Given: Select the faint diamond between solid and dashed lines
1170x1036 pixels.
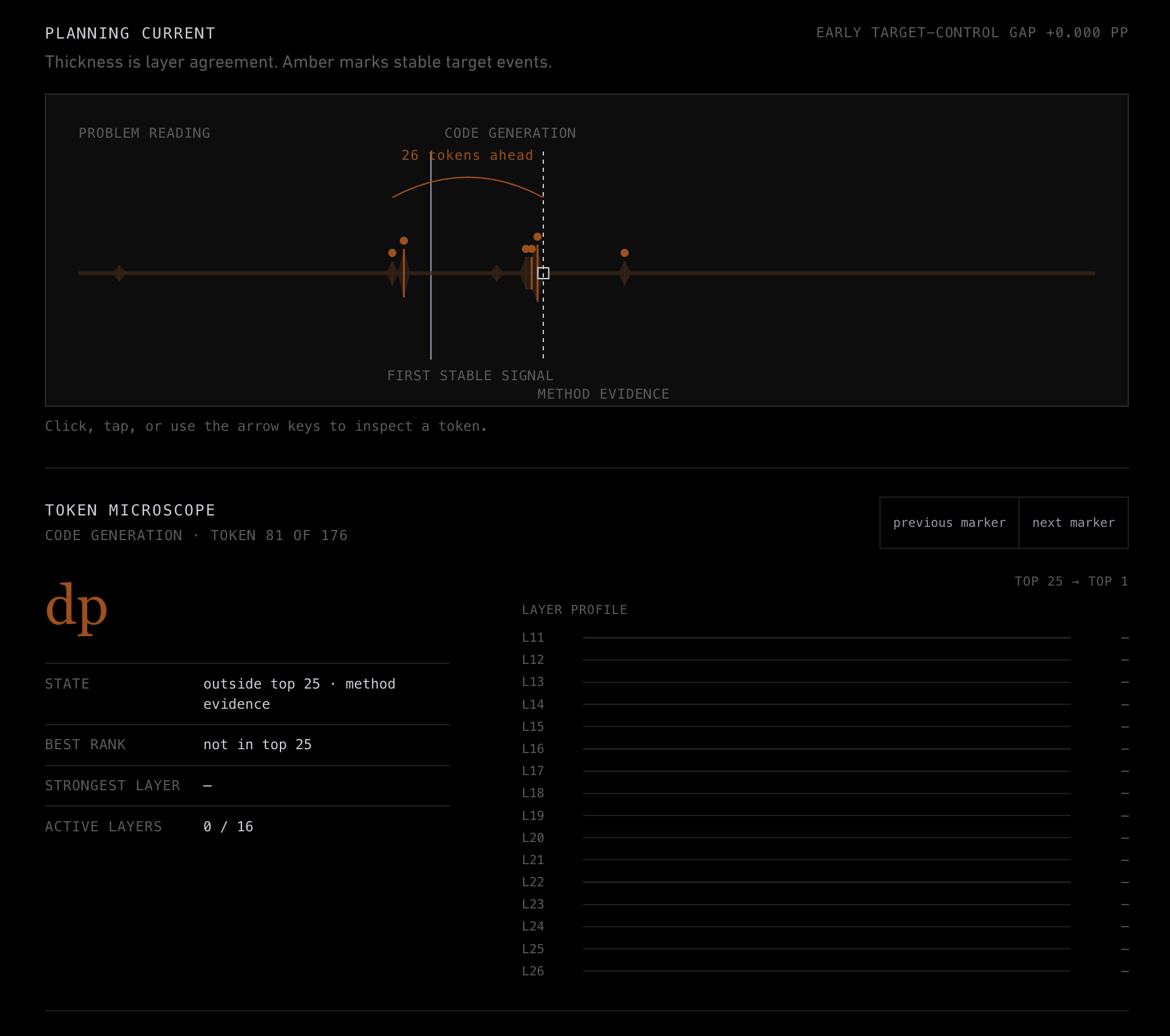Looking at the screenshot, I should click(x=497, y=273).
